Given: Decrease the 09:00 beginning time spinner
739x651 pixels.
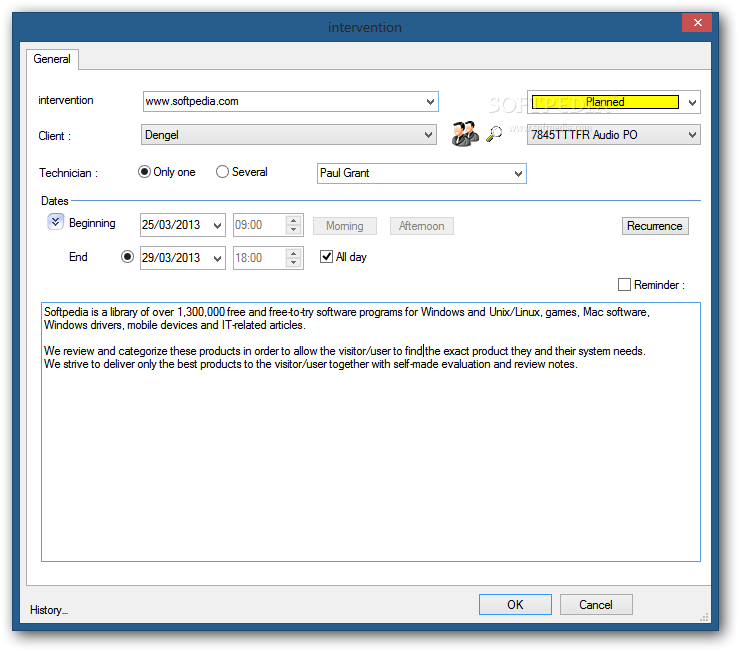Looking at the screenshot, I should pyautogui.click(x=294, y=230).
